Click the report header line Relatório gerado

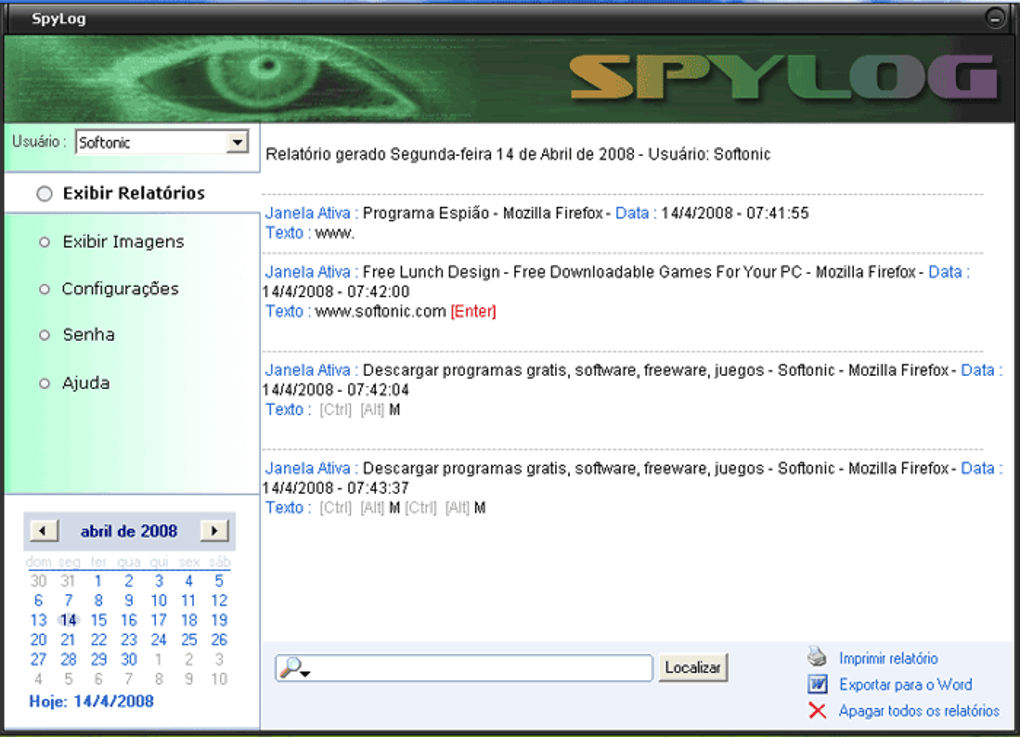pos(518,154)
